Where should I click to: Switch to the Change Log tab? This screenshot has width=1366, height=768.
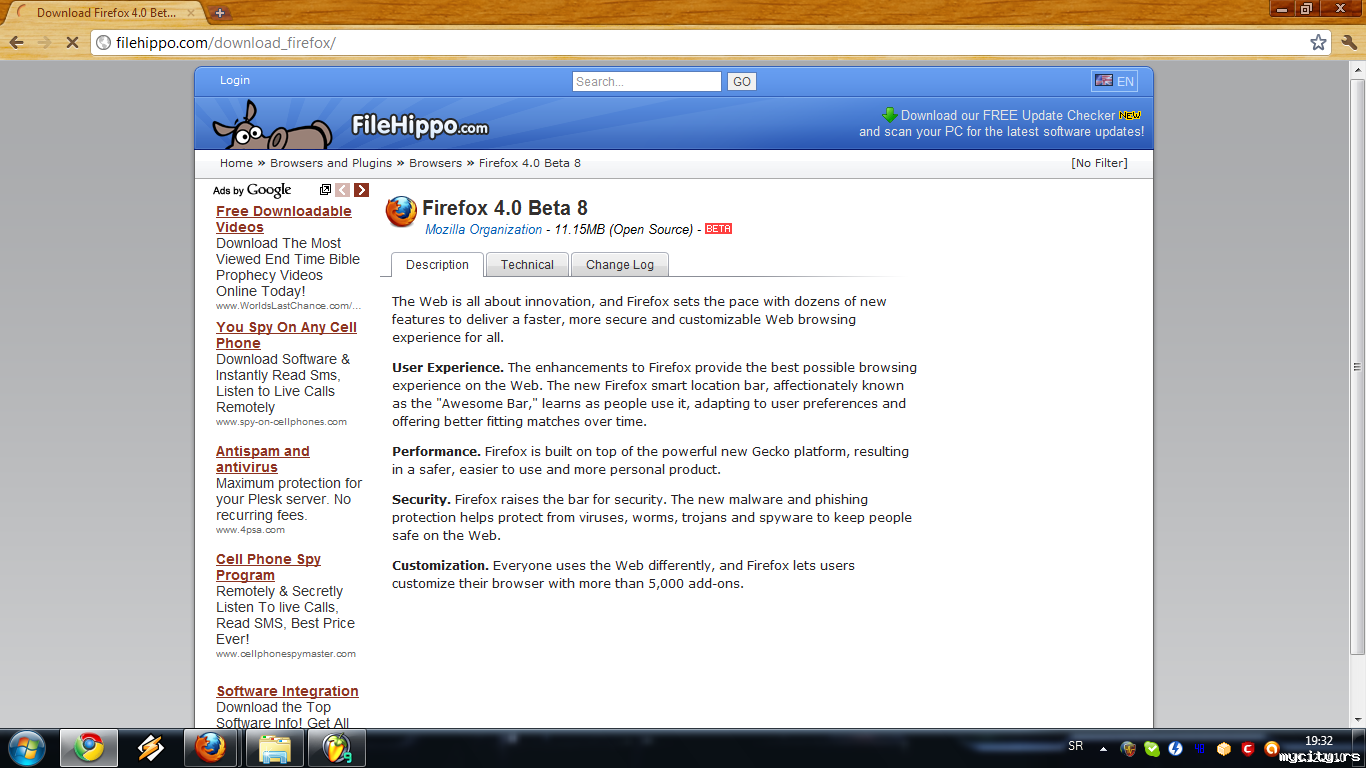click(x=620, y=265)
